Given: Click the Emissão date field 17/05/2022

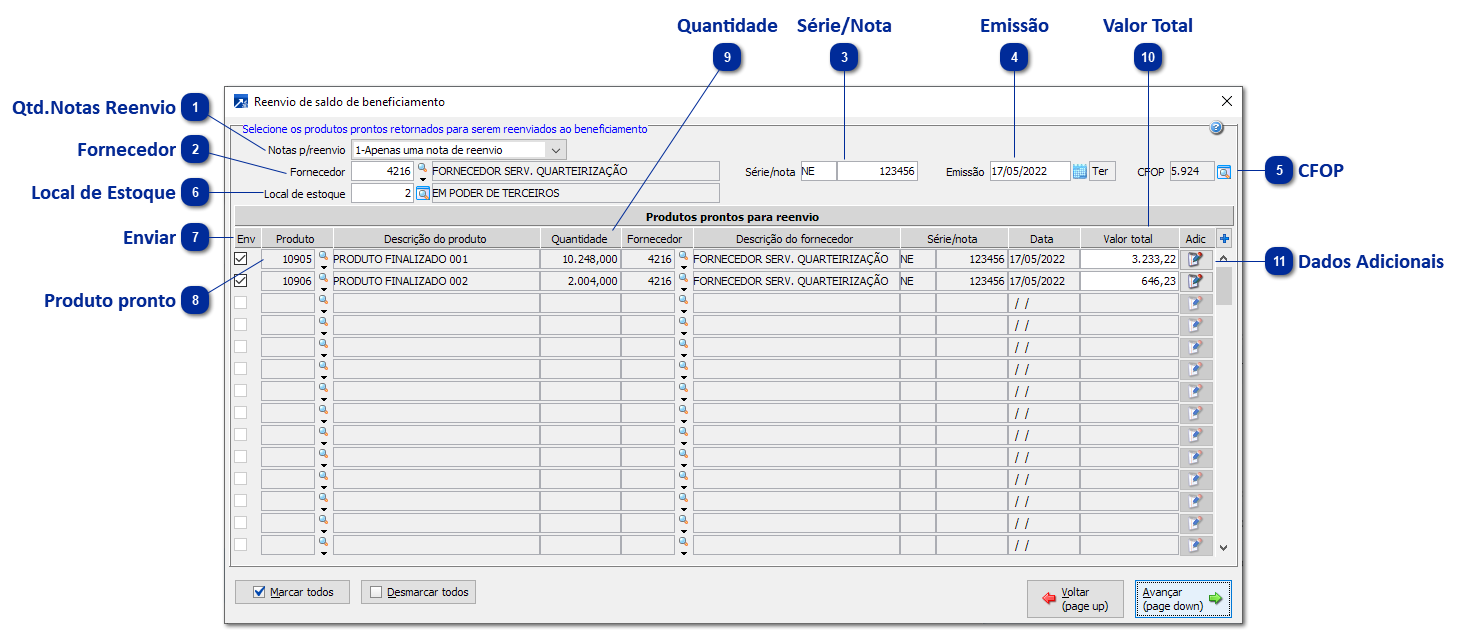Looking at the screenshot, I should 1030,172.
